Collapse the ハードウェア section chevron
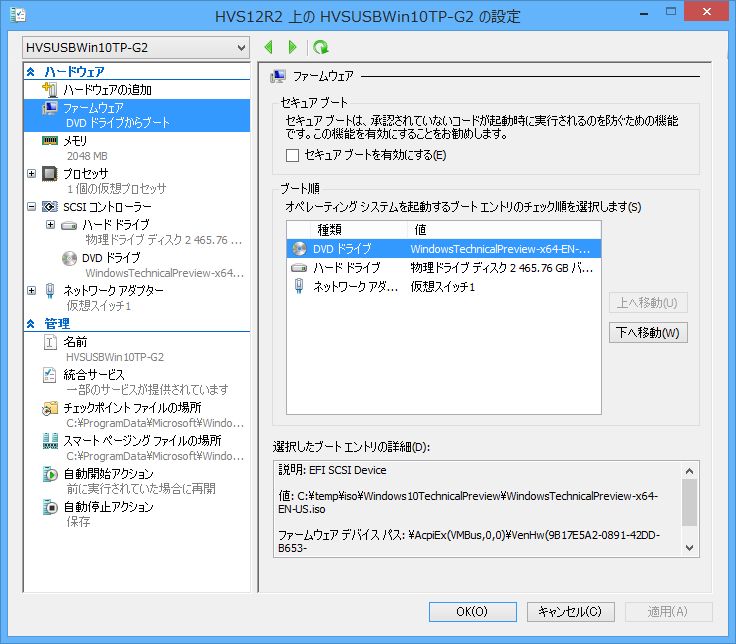Screen dimensions: 736x644 click(x=31, y=72)
